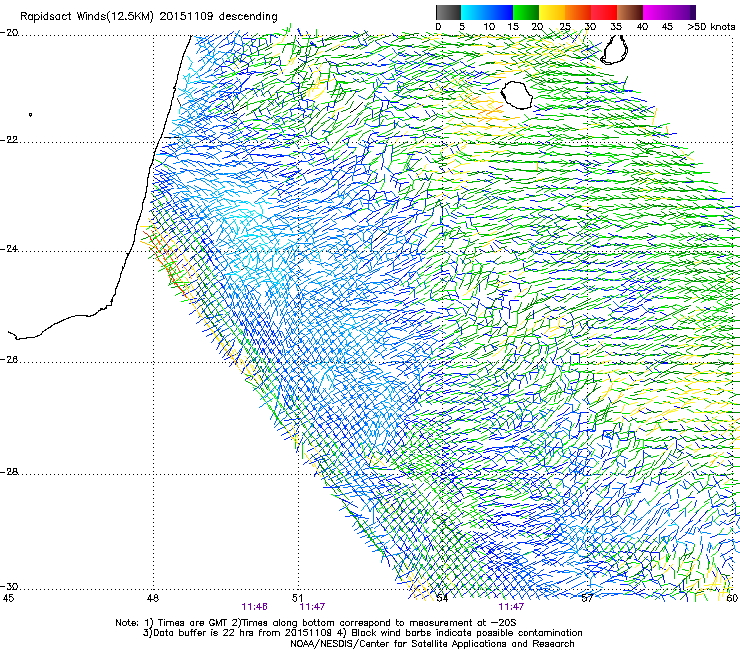740x650 pixels.
Task: Click the 60 longitude axis label
Action: 732,598
